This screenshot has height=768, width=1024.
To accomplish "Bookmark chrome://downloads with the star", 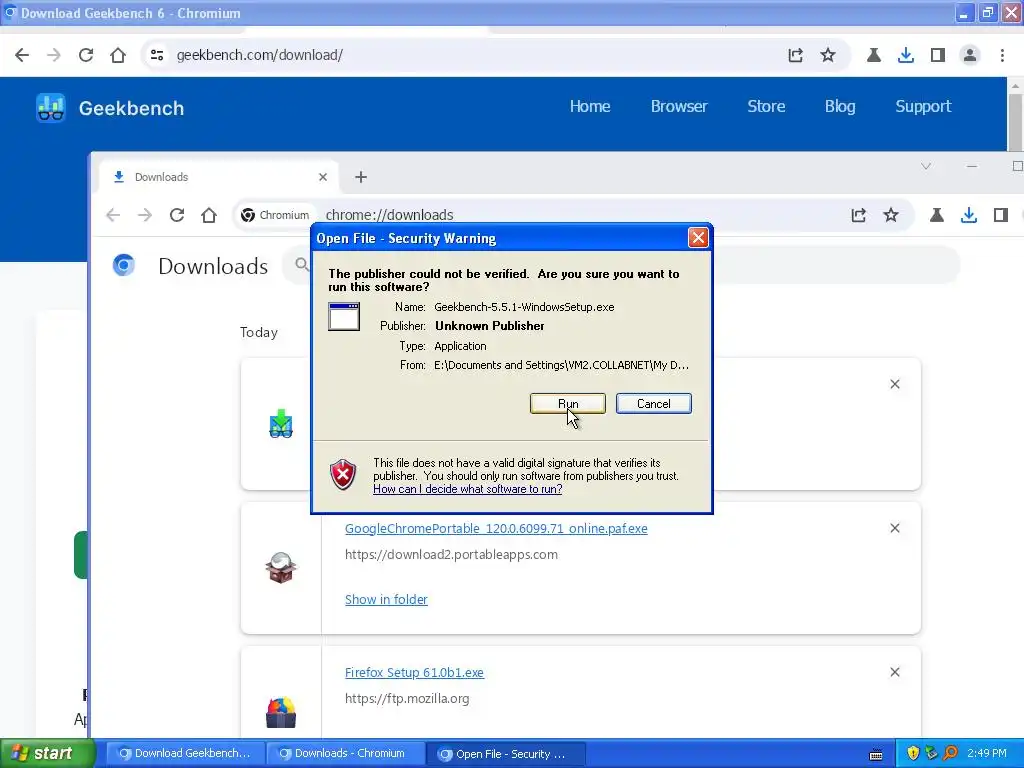I will pyautogui.click(x=891, y=215).
